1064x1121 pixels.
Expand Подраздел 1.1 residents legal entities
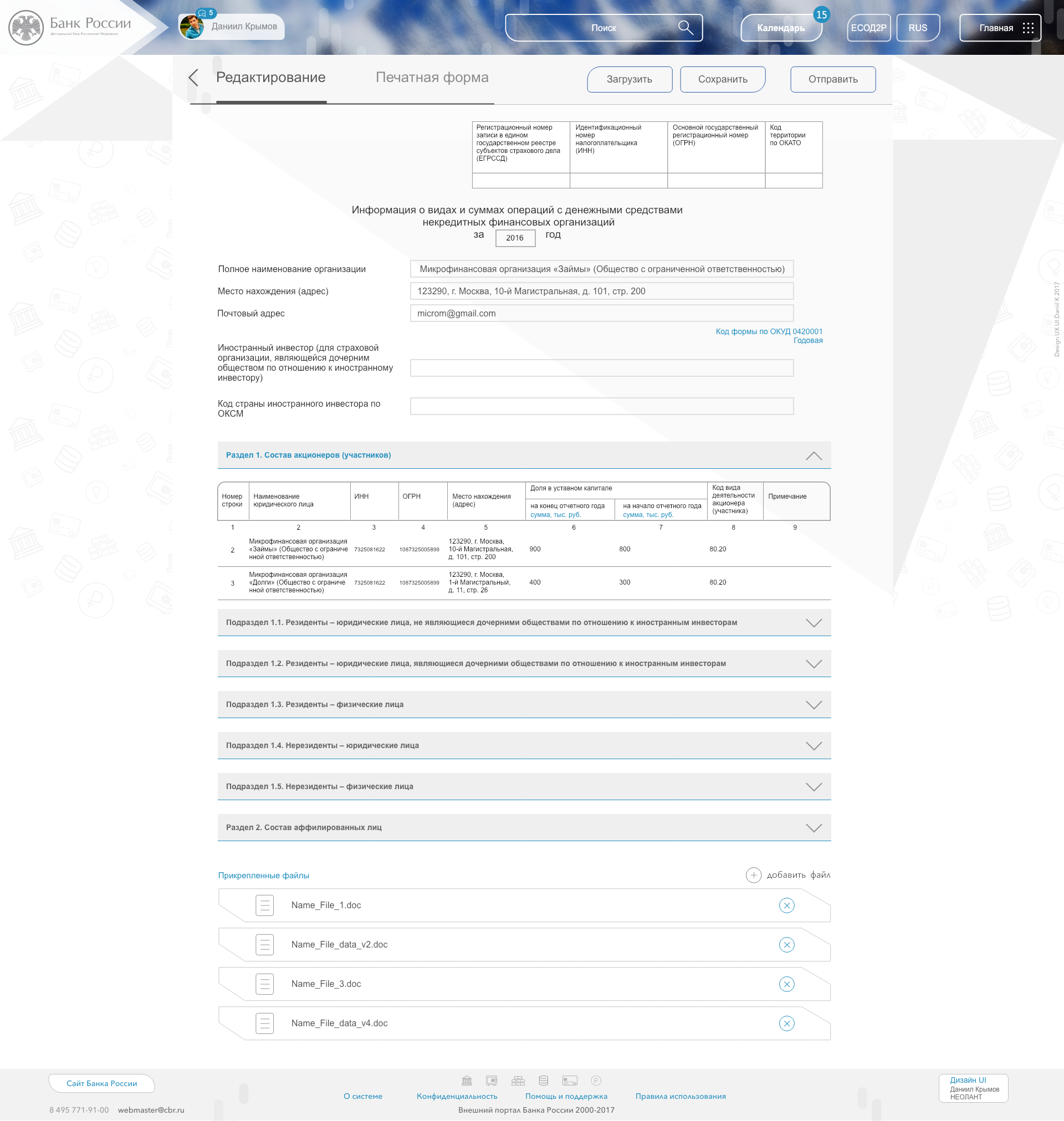814,623
